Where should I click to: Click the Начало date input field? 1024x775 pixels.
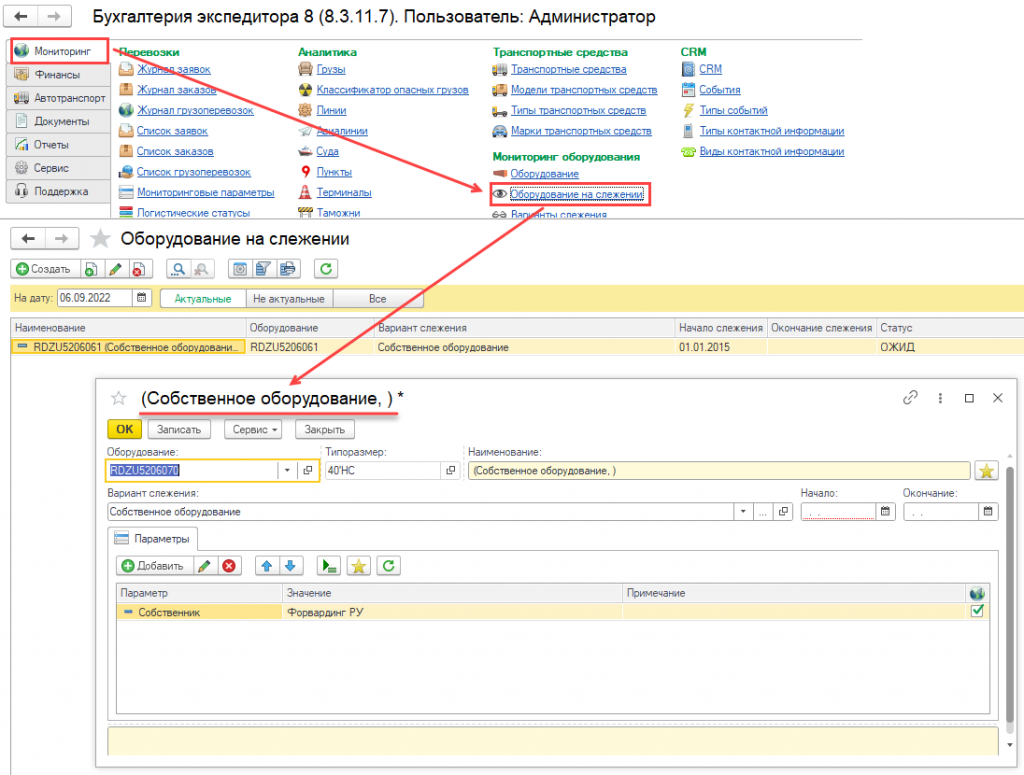point(838,512)
